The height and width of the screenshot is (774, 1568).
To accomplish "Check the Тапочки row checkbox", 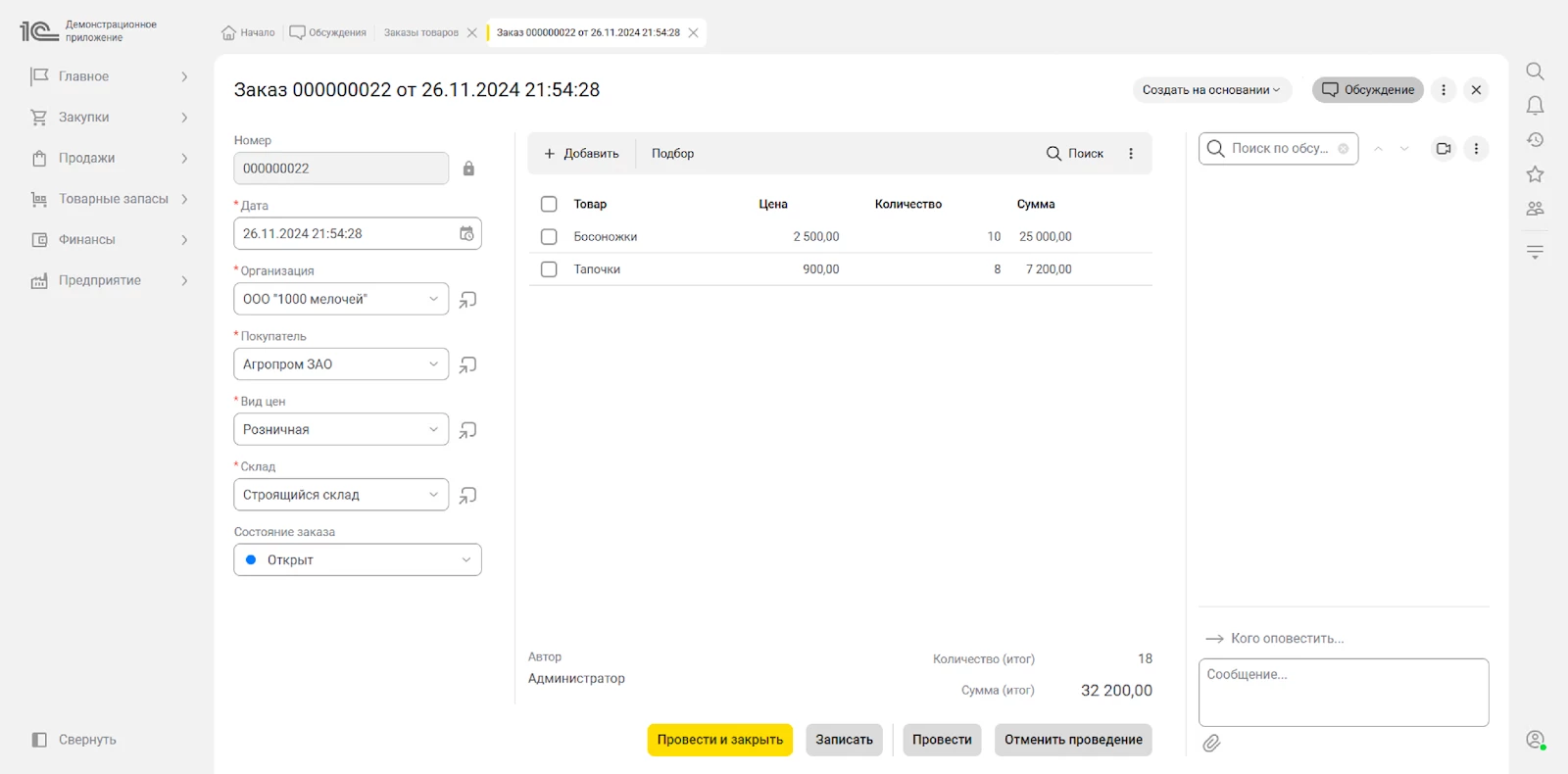I will click(549, 269).
